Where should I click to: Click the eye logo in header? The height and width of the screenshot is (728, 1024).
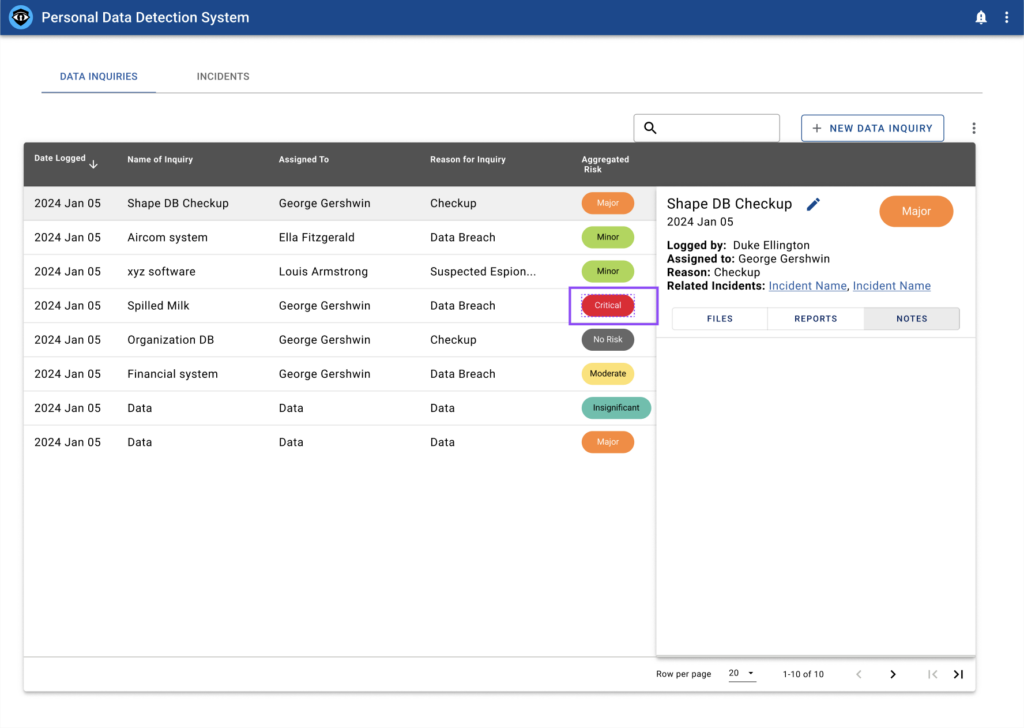(x=21, y=18)
